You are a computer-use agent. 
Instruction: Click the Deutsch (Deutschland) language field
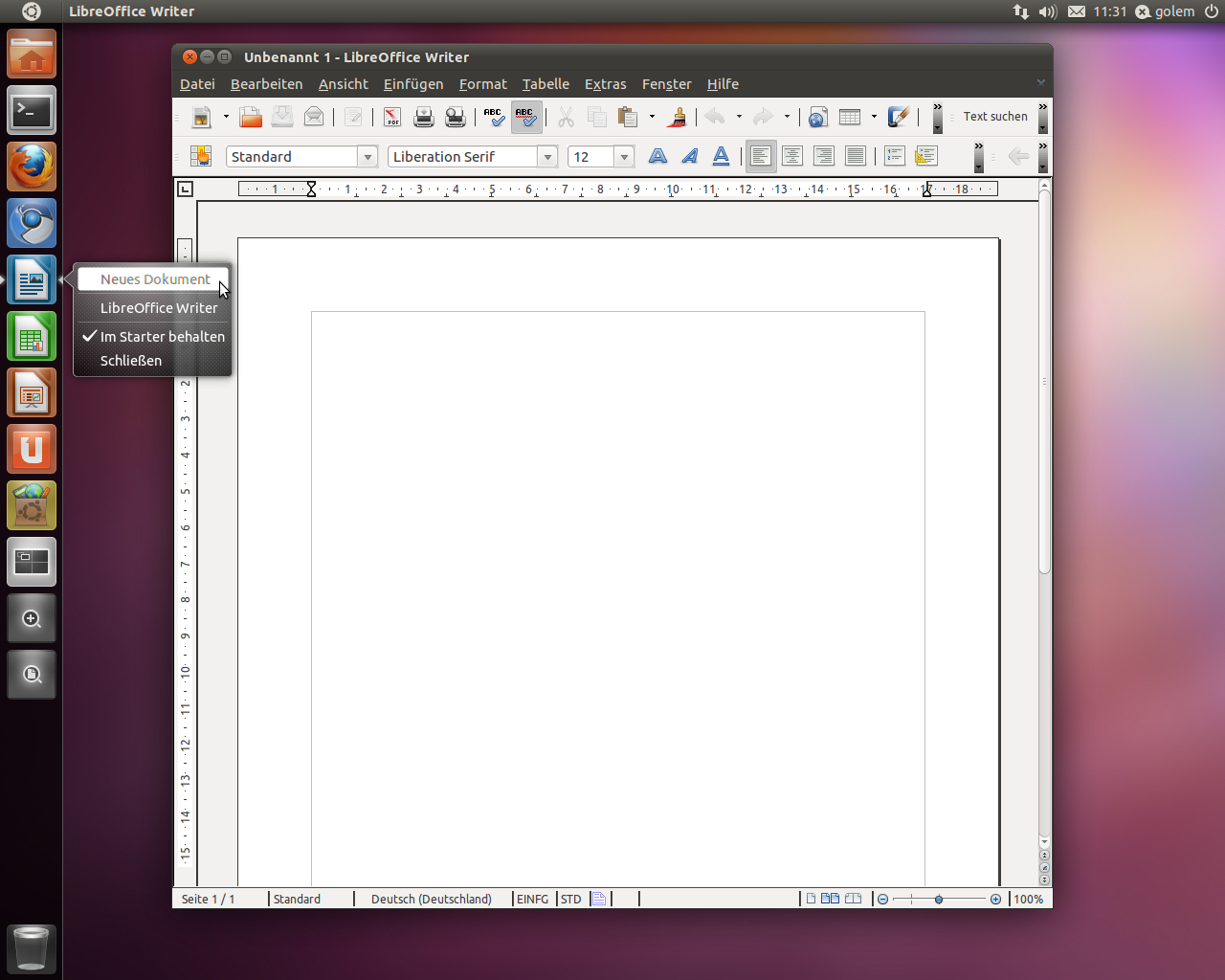click(431, 899)
